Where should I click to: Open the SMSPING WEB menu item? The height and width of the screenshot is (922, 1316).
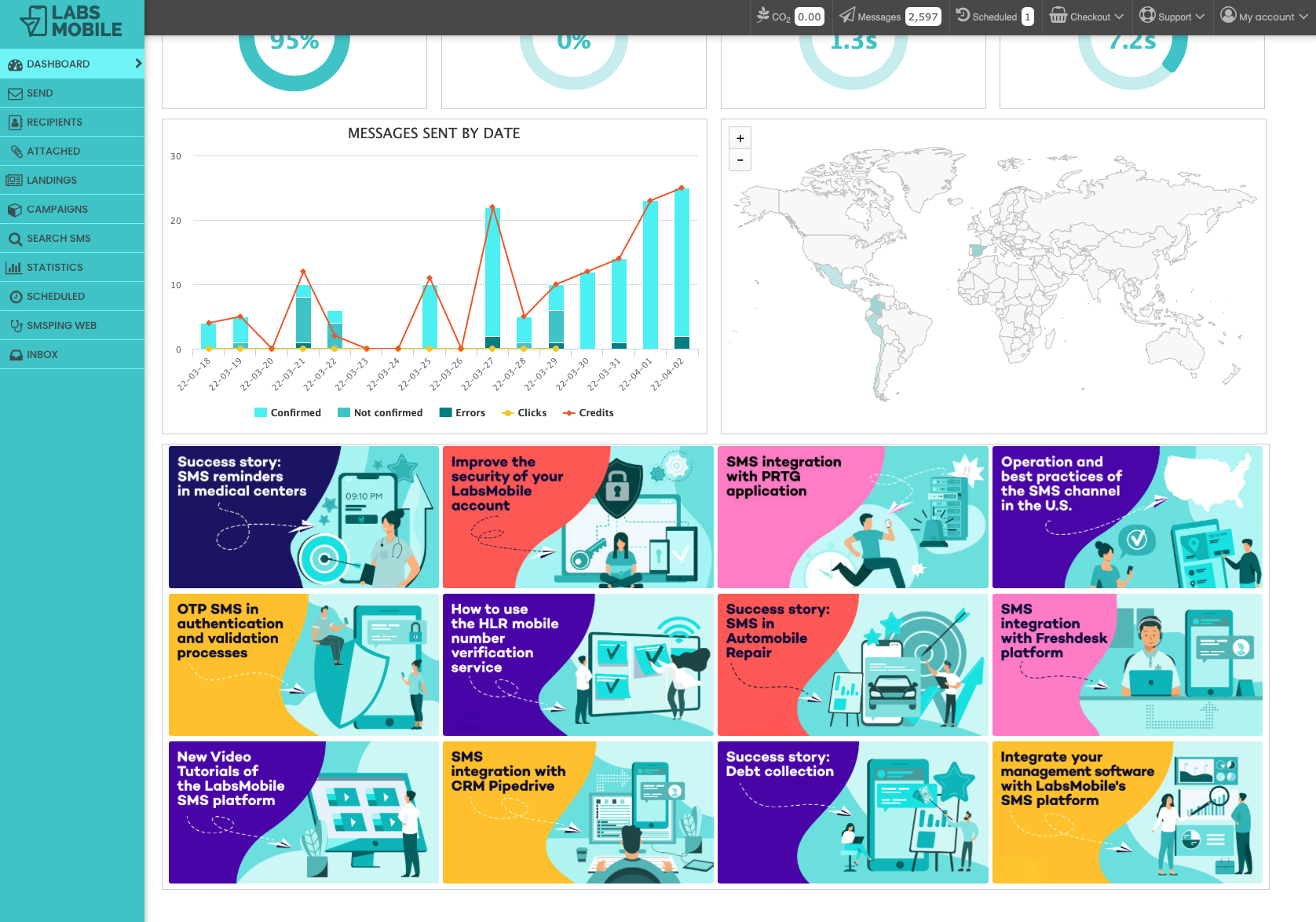72,326
